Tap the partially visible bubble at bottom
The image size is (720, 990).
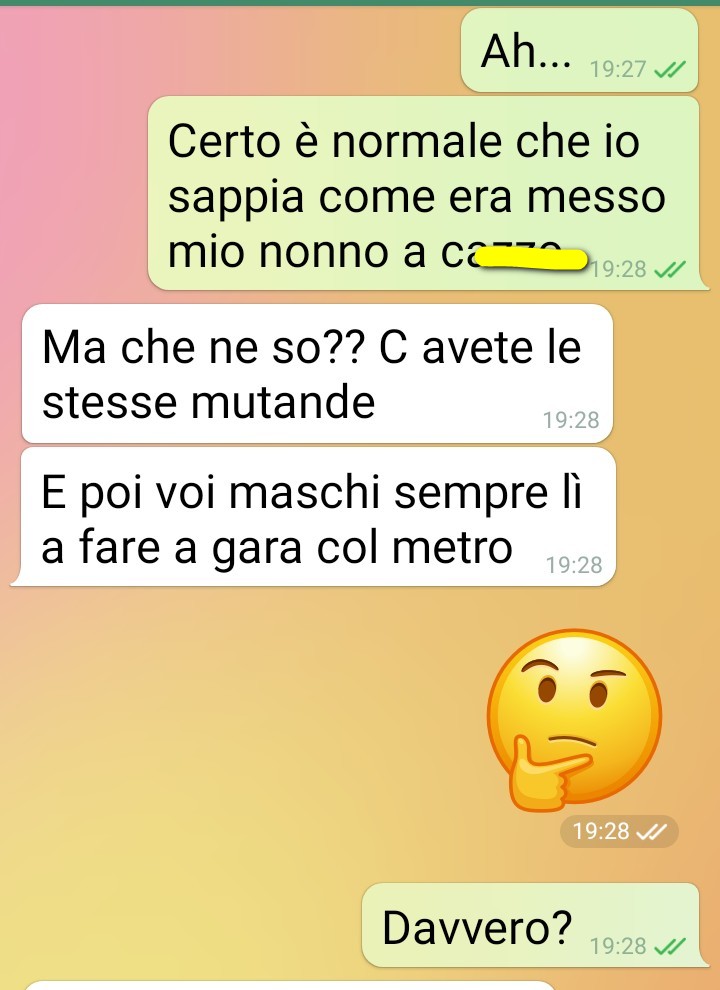pos(291,986)
